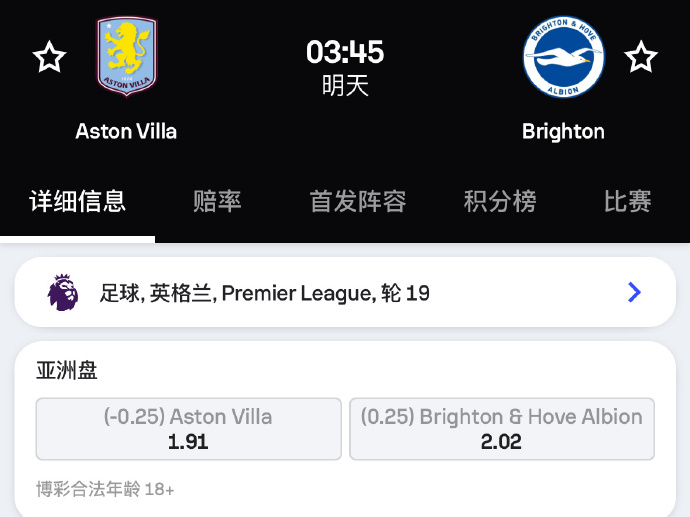Open the Aston Villa club crest
This screenshot has width=690, height=517.
[127, 55]
